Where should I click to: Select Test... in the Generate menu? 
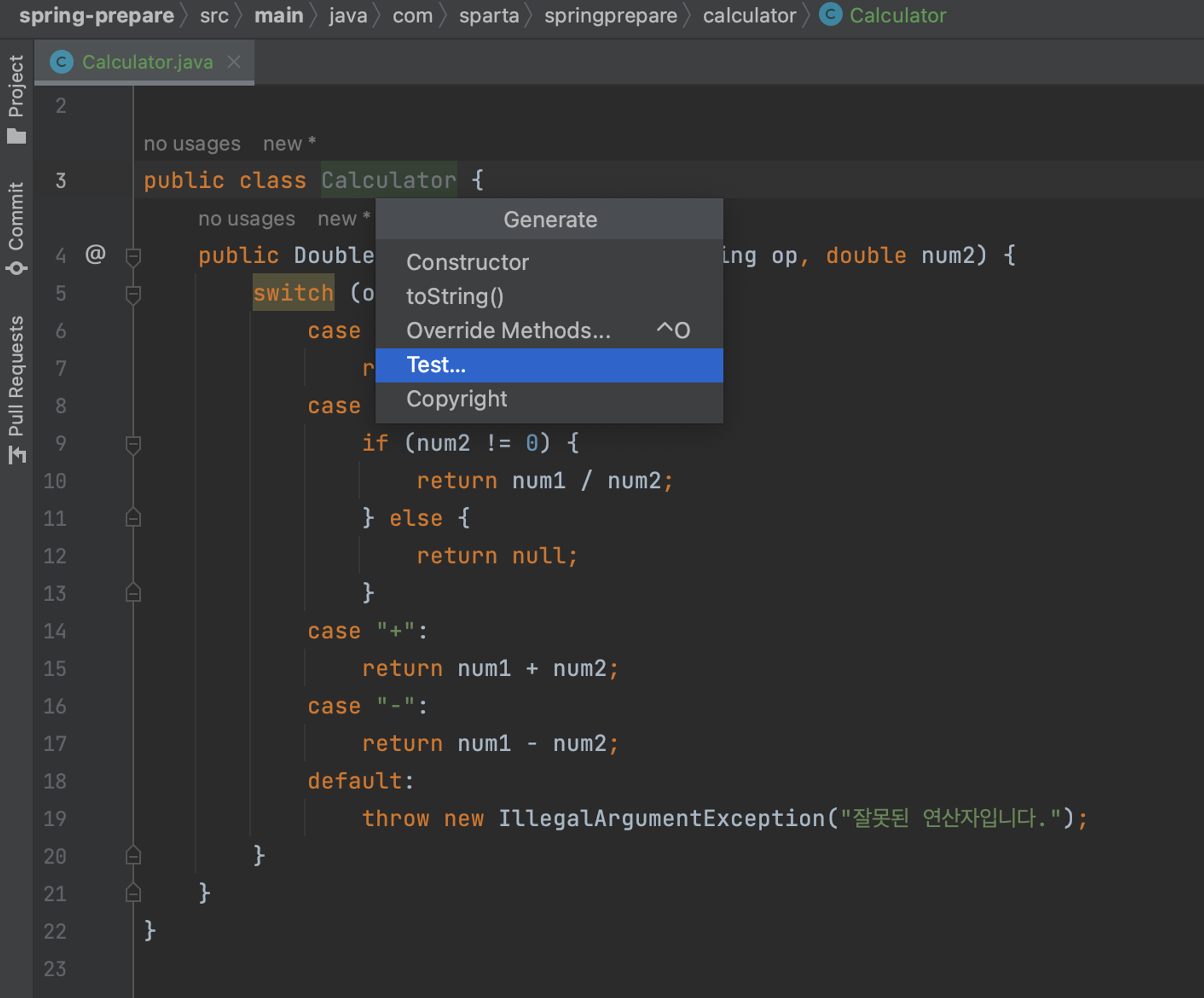click(436, 365)
